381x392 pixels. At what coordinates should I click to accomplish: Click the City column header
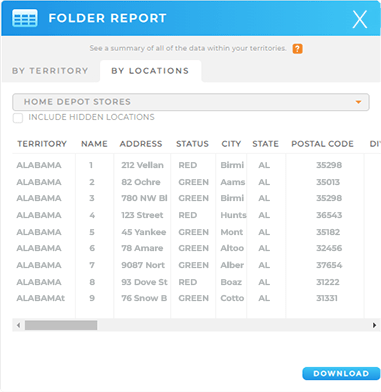click(x=231, y=144)
